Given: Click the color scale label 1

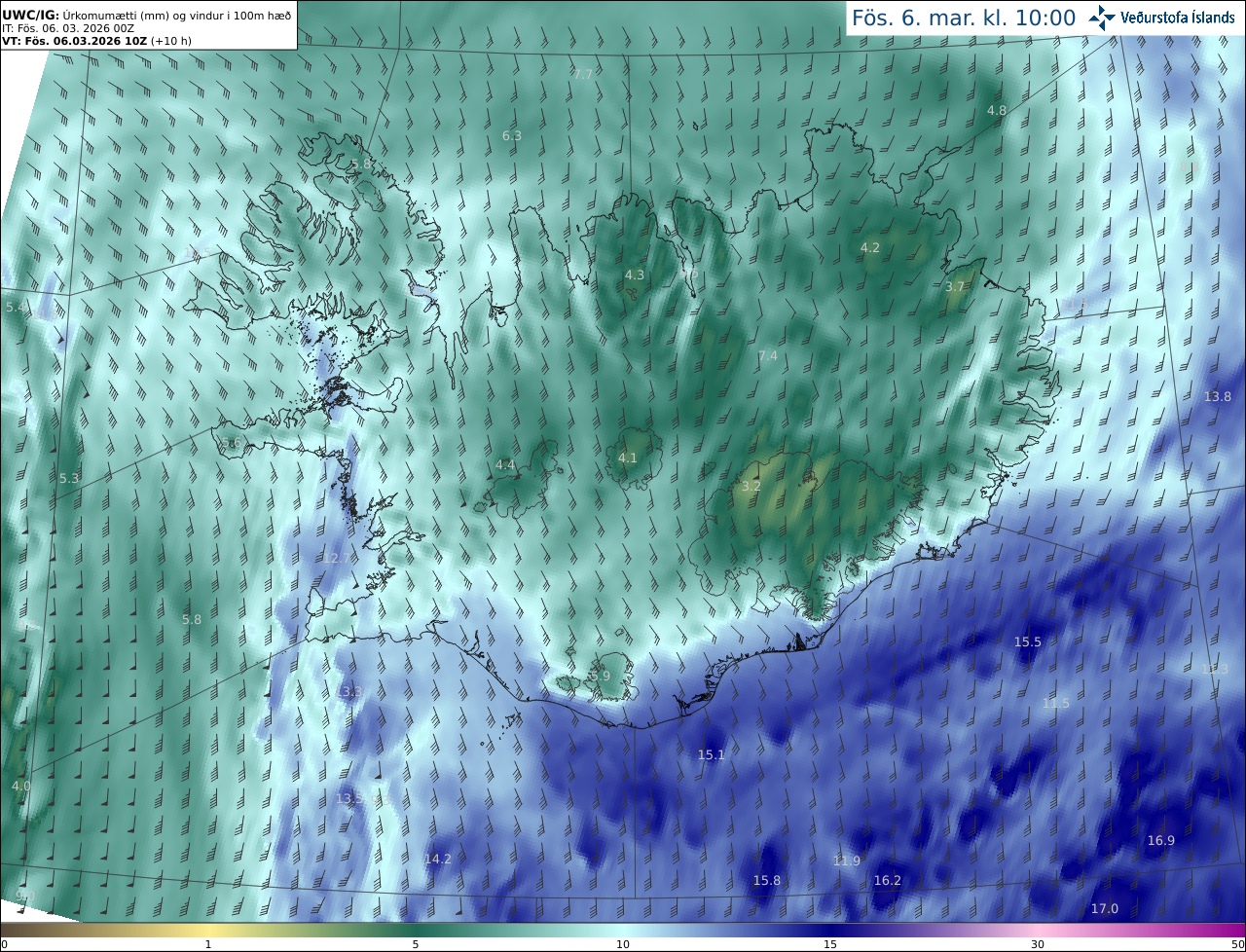Looking at the screenshot, I should pyautogui.click(x=208, y=944).
